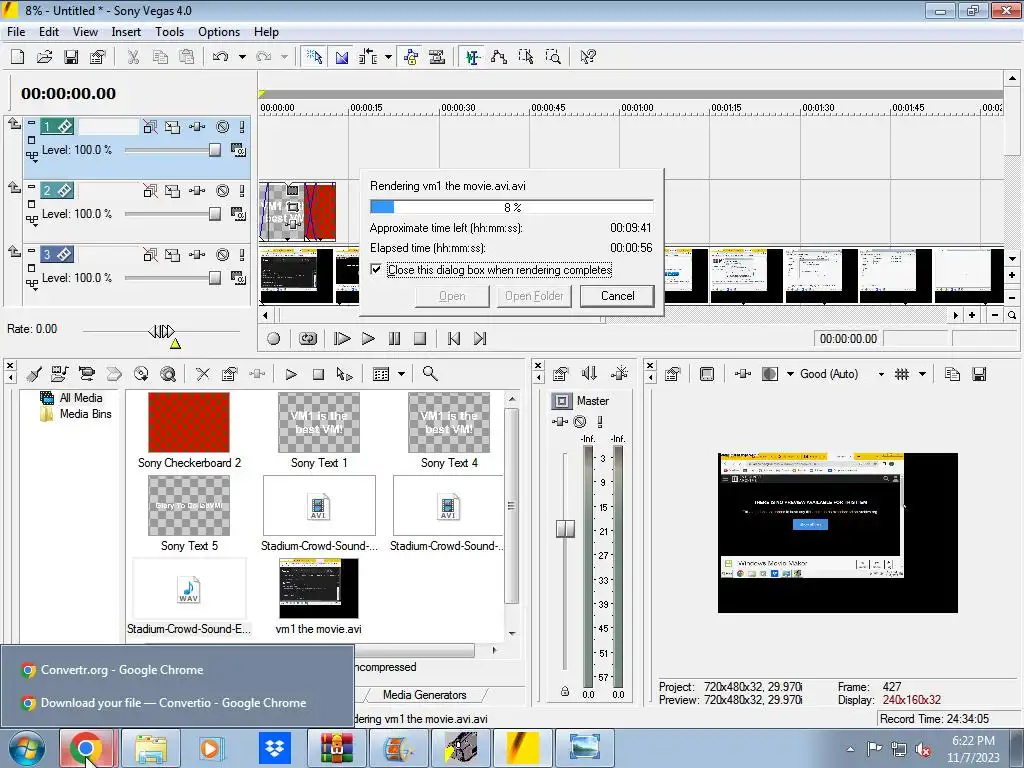Click Remove Selected Media X icon

[203, 374]
